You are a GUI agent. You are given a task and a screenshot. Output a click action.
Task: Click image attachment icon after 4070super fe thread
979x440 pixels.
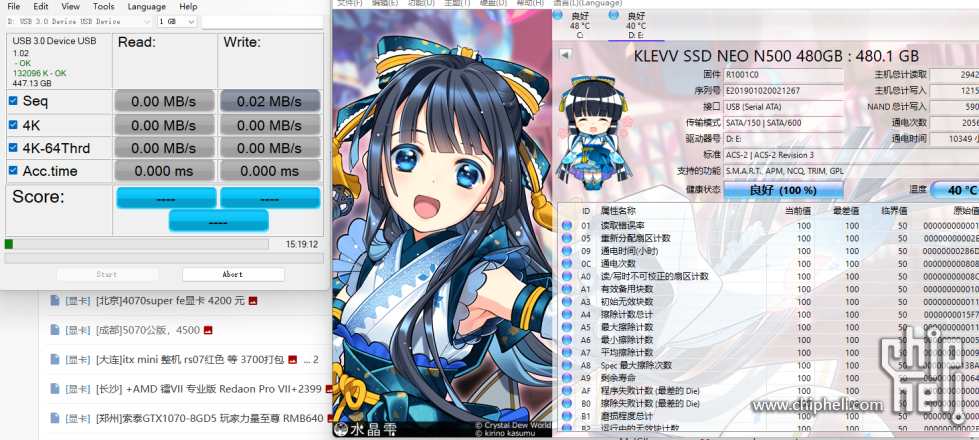[x=253, y=301]
